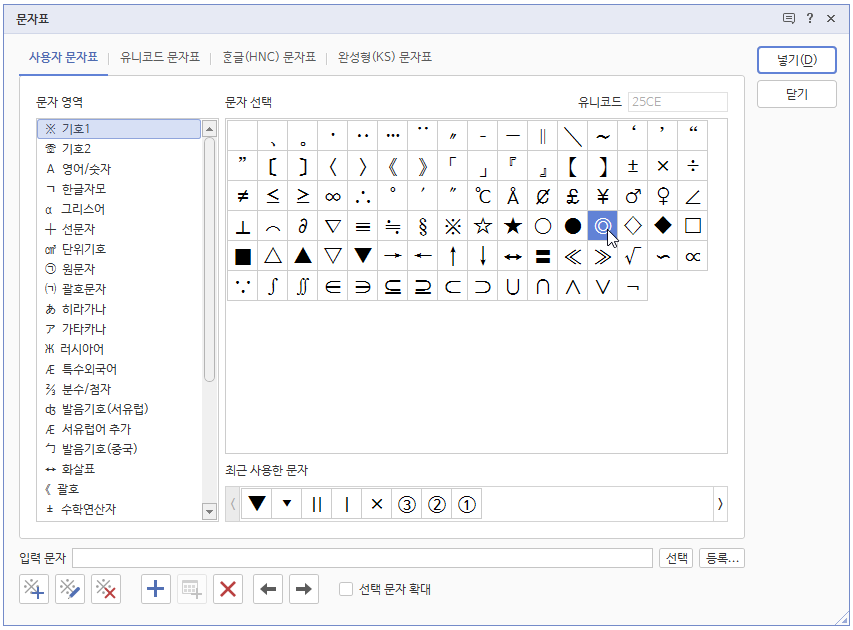Enable the 선택 문자 확대 checkbox
The width and height of the screenshot is (853, 630).
pos(346,589)
